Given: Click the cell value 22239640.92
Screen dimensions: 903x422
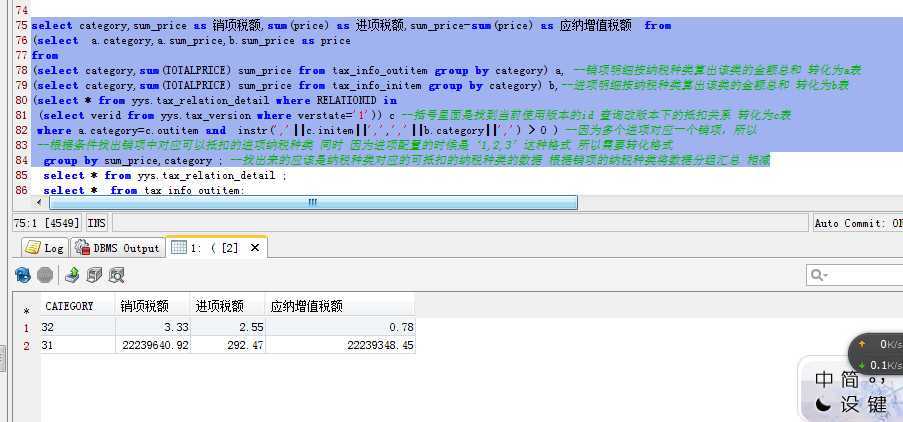Looking at the screenshot, I should tap(153, 345).
